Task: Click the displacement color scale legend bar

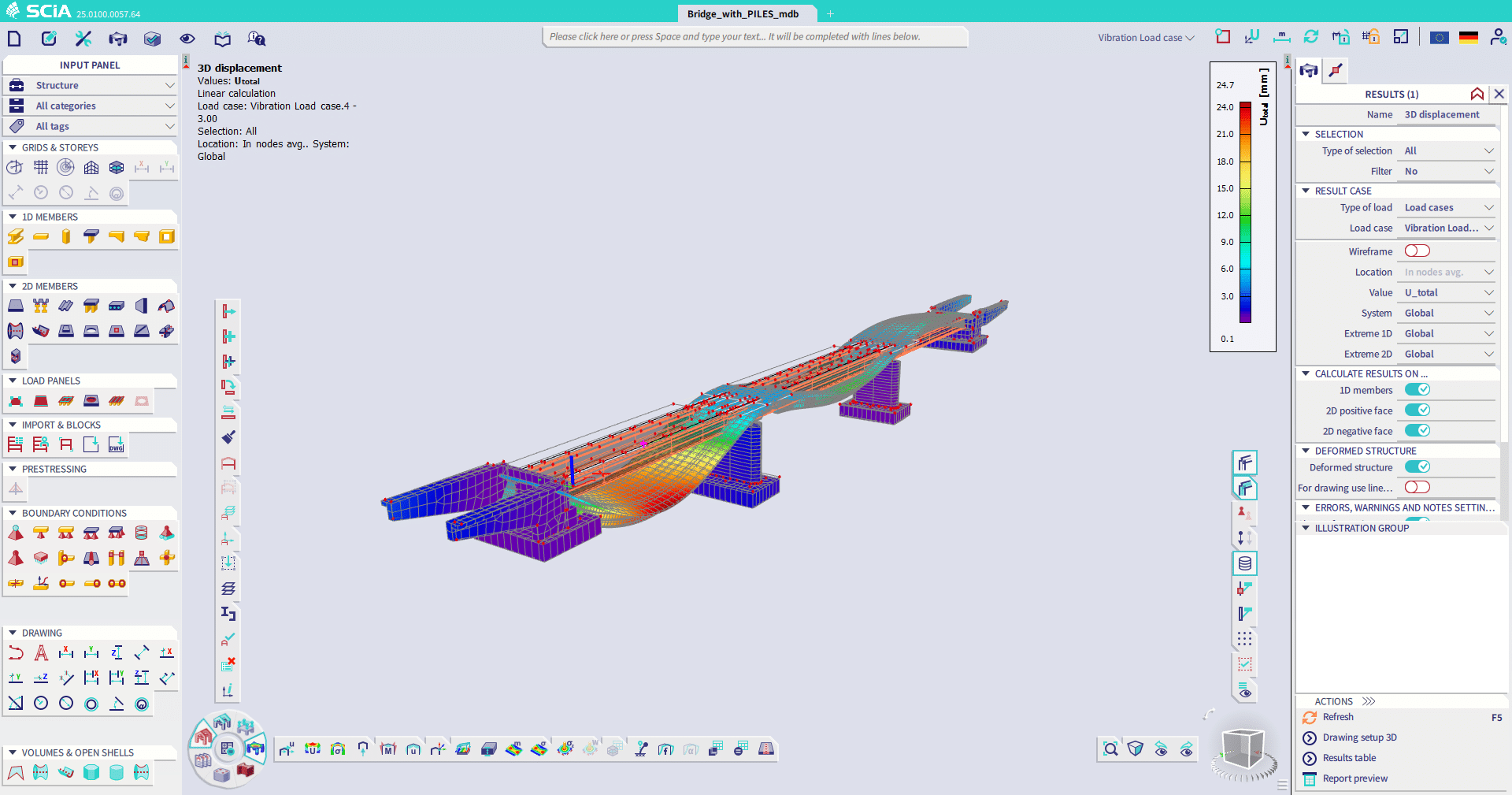Action: point(1245,213)
